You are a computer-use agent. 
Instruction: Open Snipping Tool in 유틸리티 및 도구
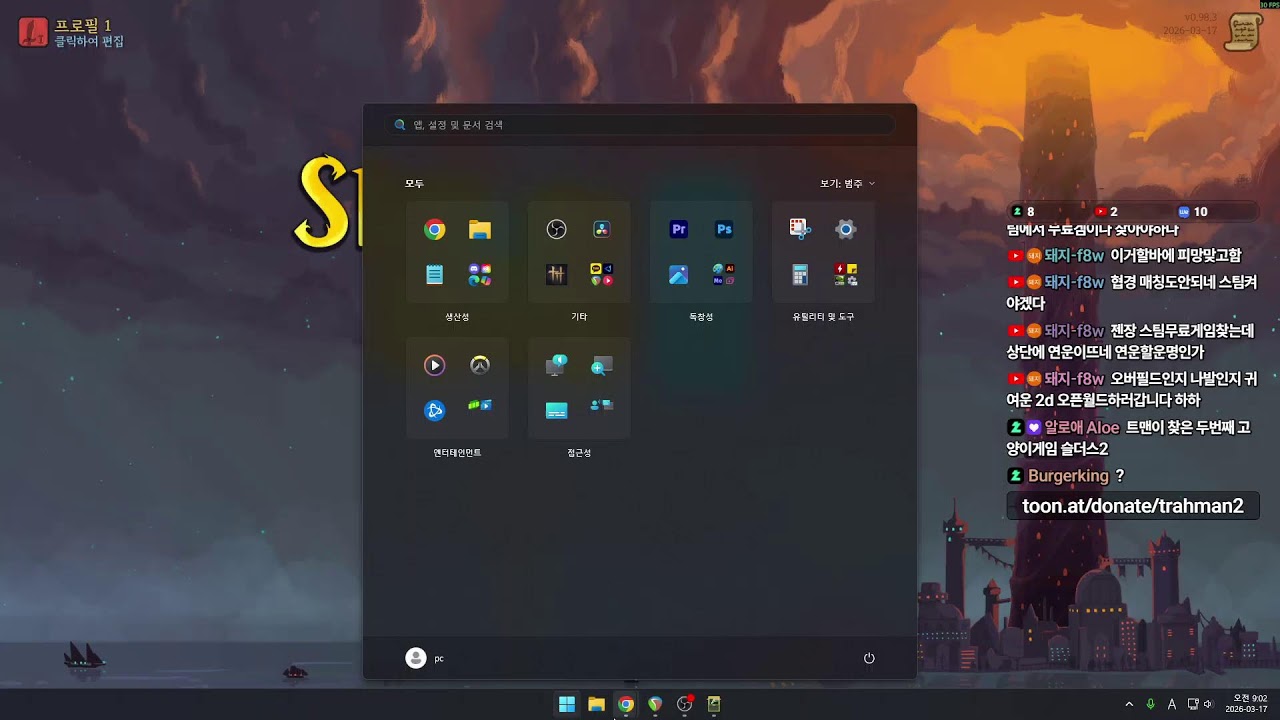click(800, 230)
